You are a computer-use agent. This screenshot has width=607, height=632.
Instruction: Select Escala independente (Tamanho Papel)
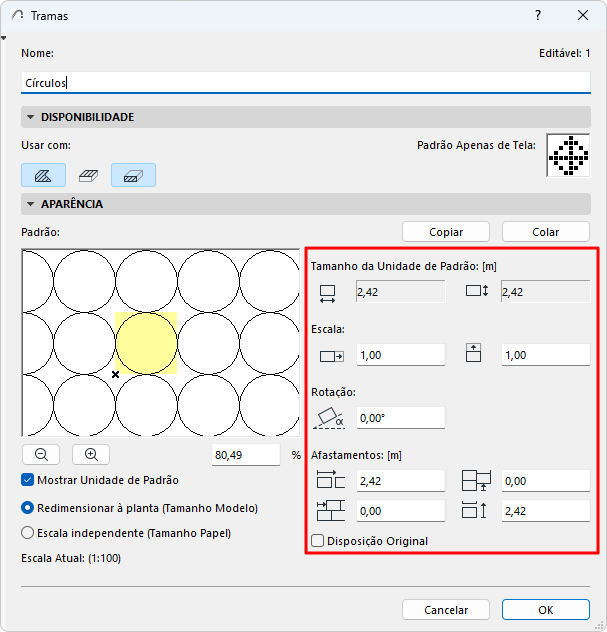27,533
